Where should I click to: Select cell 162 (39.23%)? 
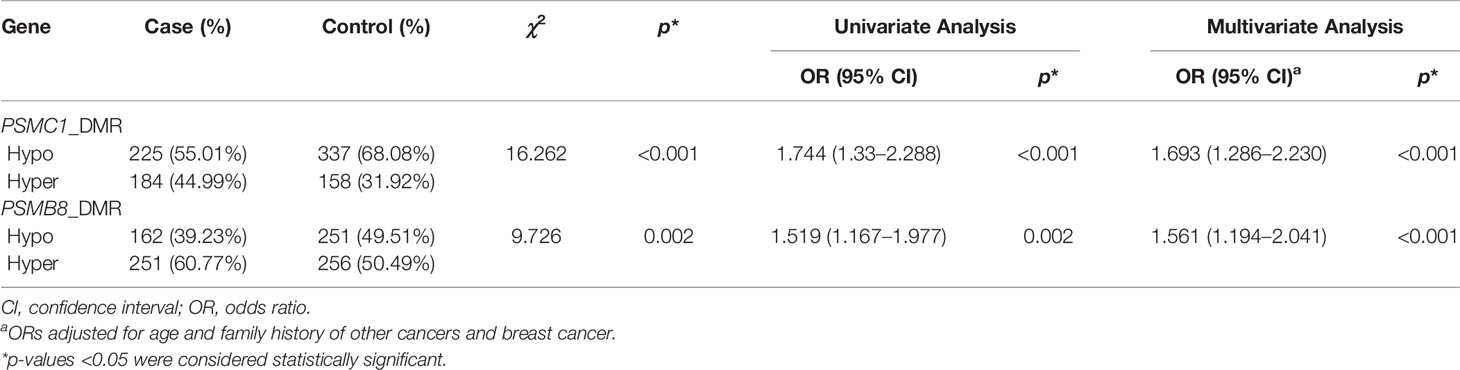[188, 235]
